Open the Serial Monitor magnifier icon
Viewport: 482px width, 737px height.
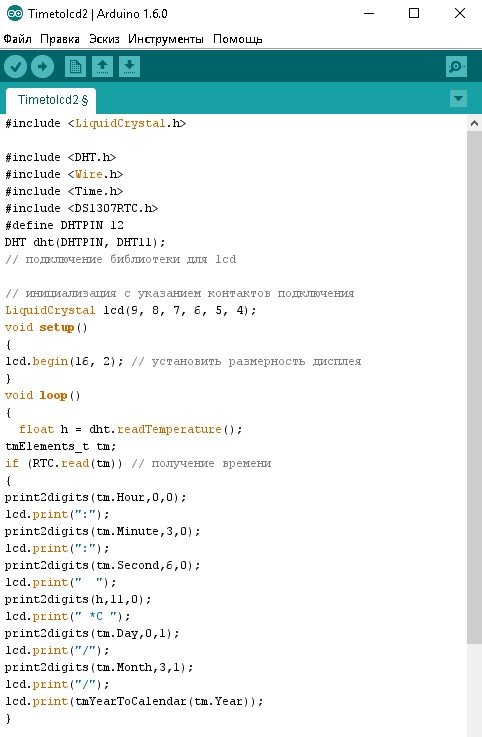point(456,67)
